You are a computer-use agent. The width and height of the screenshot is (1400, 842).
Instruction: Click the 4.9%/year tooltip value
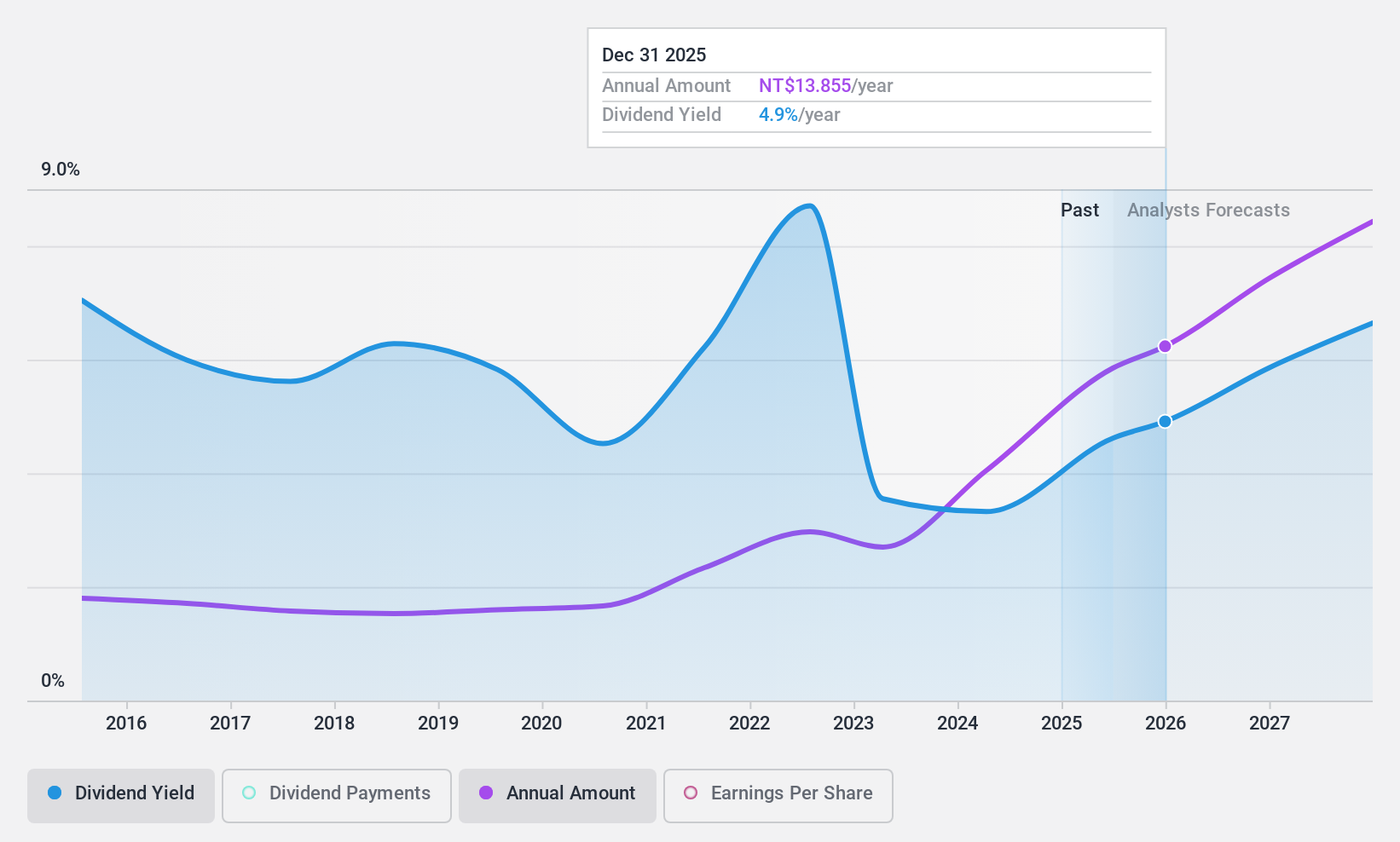(x=800, y=115)
